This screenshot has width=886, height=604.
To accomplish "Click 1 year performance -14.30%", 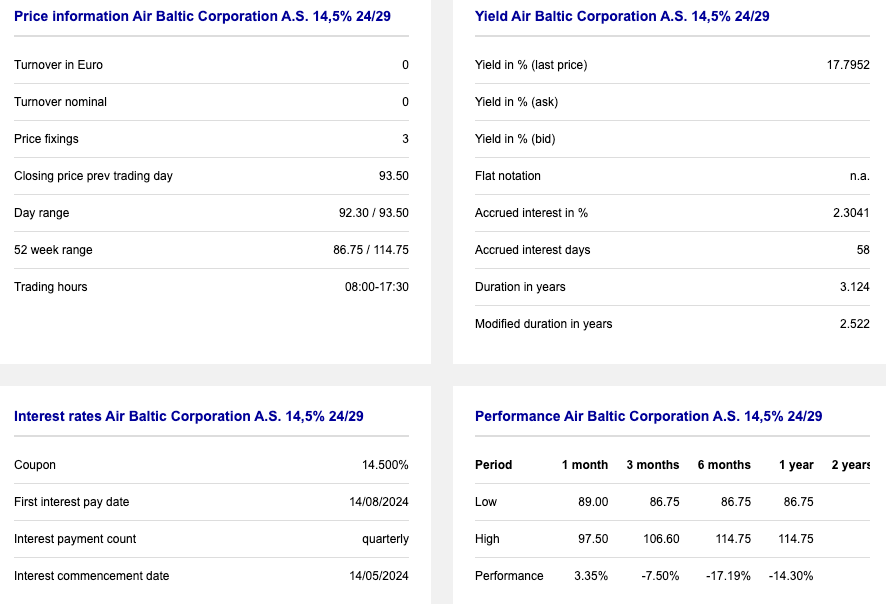I will tap(791, 576).
